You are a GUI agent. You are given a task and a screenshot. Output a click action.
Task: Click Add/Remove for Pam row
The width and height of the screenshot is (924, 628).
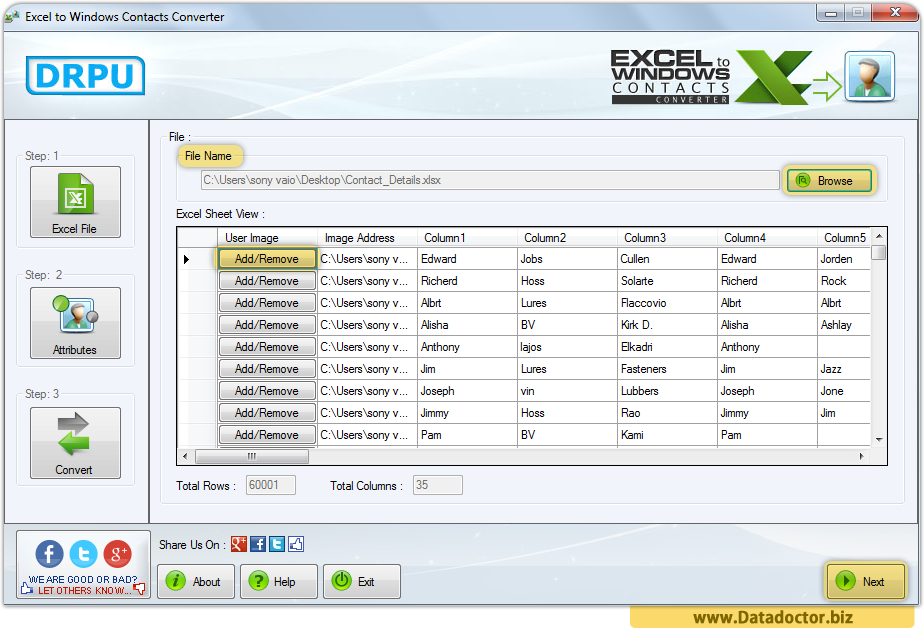tap(267, 435)
